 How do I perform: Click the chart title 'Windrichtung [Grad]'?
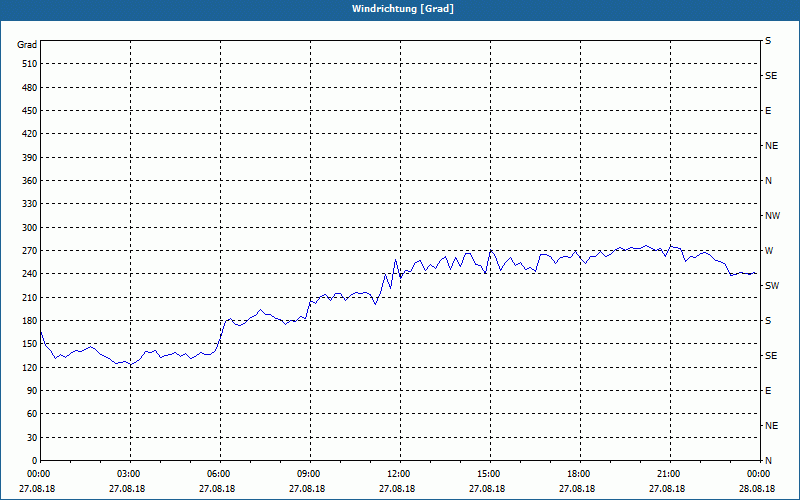click(403, 9)
